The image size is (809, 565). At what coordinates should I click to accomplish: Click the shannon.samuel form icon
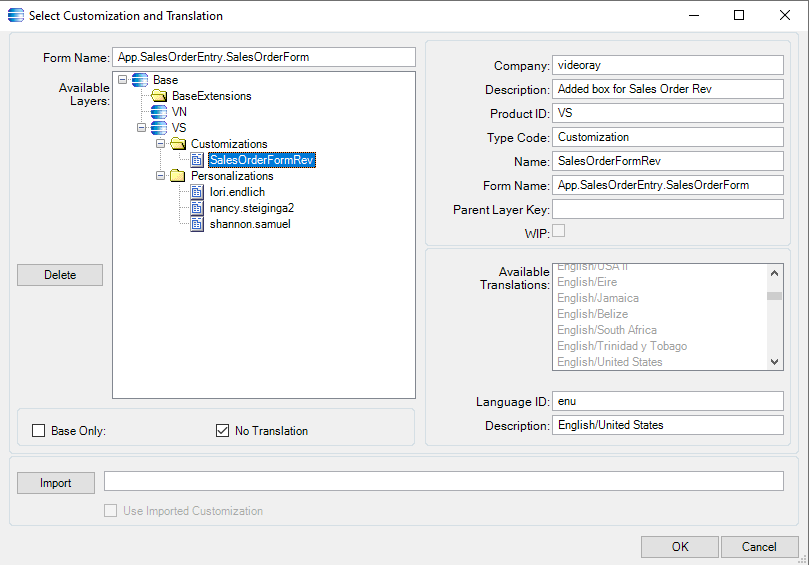(197, 224)
